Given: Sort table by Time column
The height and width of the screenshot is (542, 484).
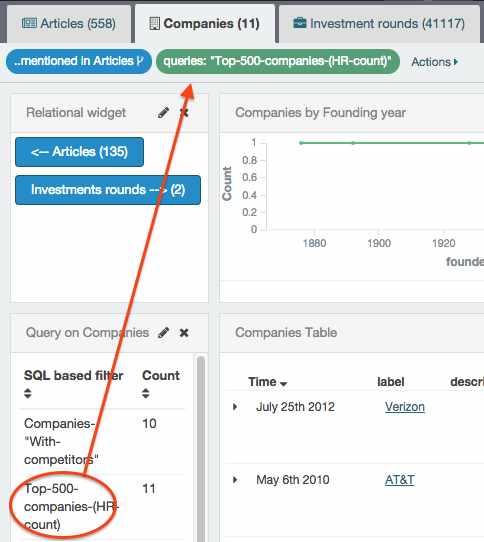Looking at the screenshot, I should (267, 382).
